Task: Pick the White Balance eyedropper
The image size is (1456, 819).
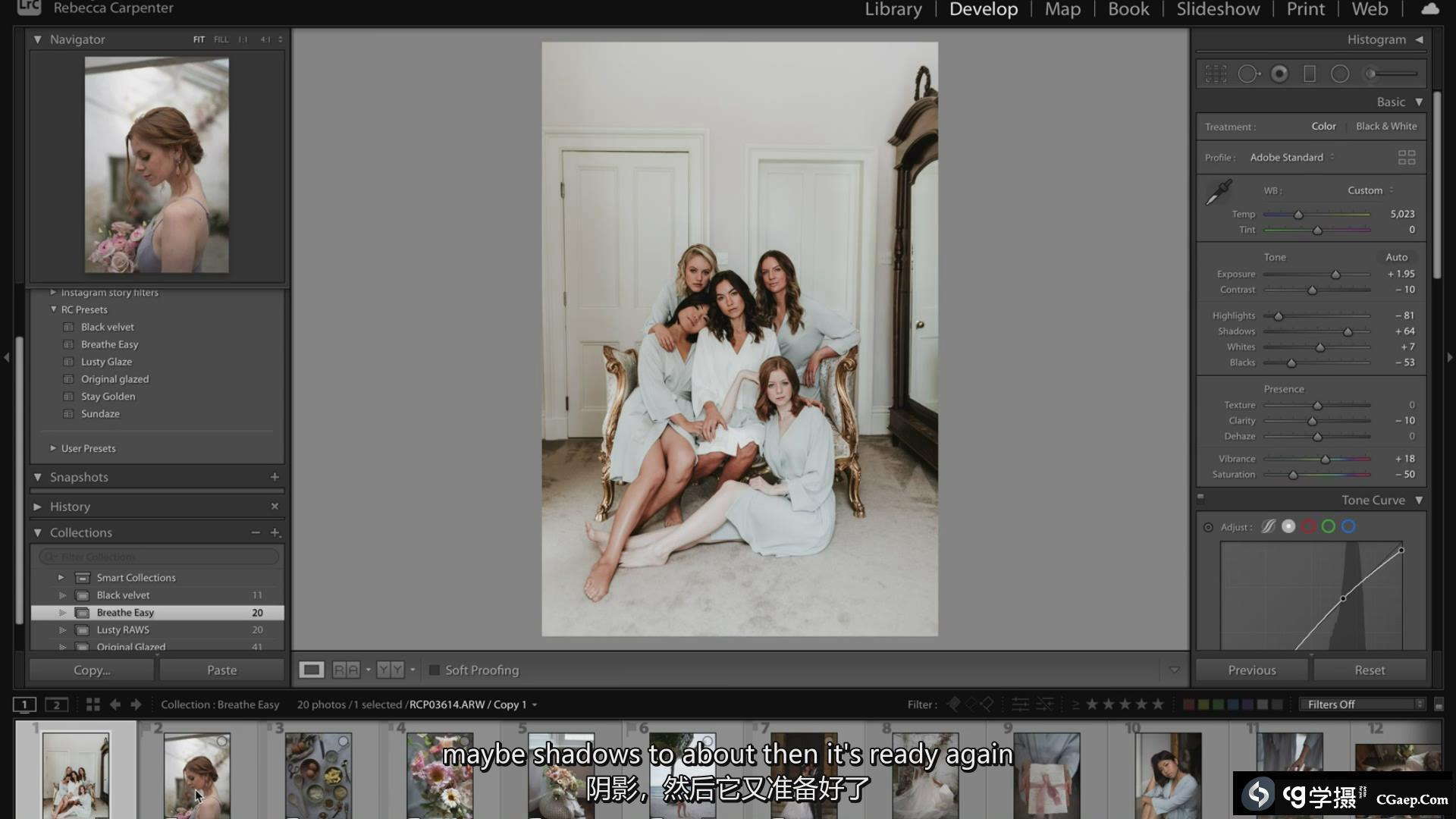Action: coord(1219,192)
